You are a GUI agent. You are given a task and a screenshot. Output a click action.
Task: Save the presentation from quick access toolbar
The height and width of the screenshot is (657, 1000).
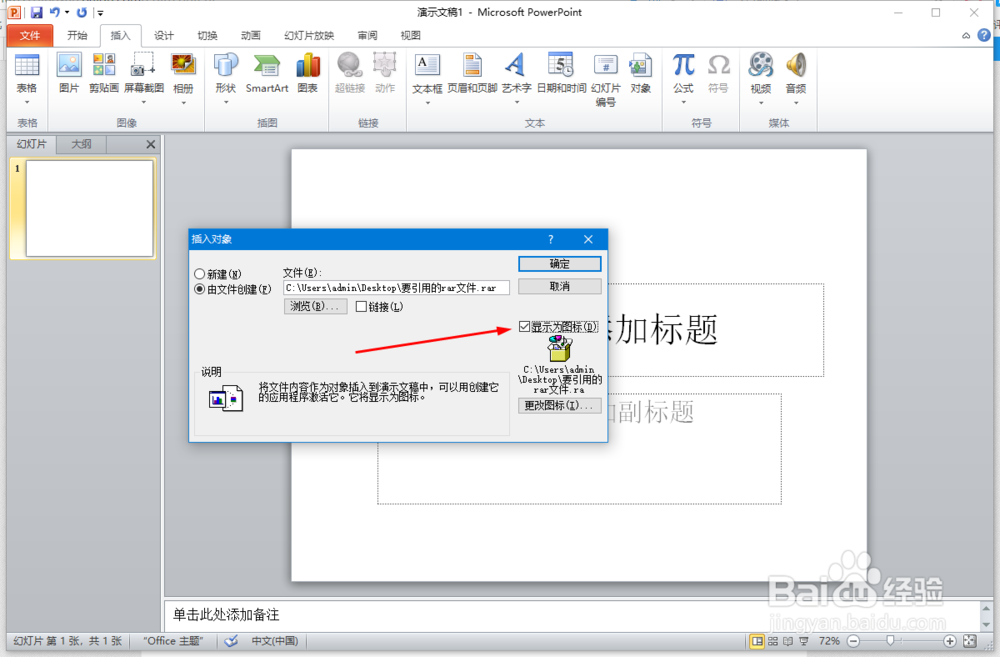coord(36,12)
